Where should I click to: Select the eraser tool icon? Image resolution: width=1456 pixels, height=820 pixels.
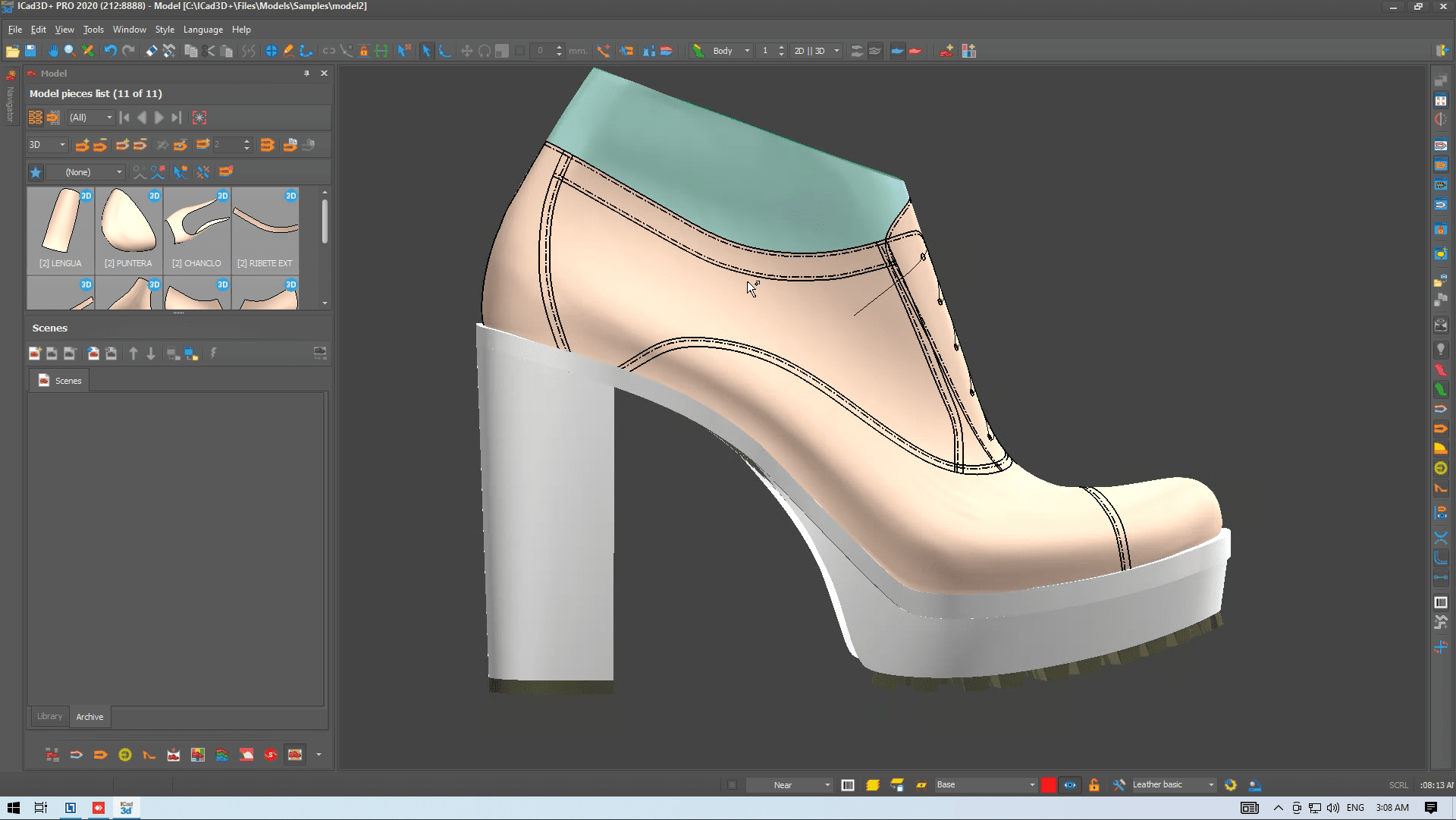coord(152,51)
